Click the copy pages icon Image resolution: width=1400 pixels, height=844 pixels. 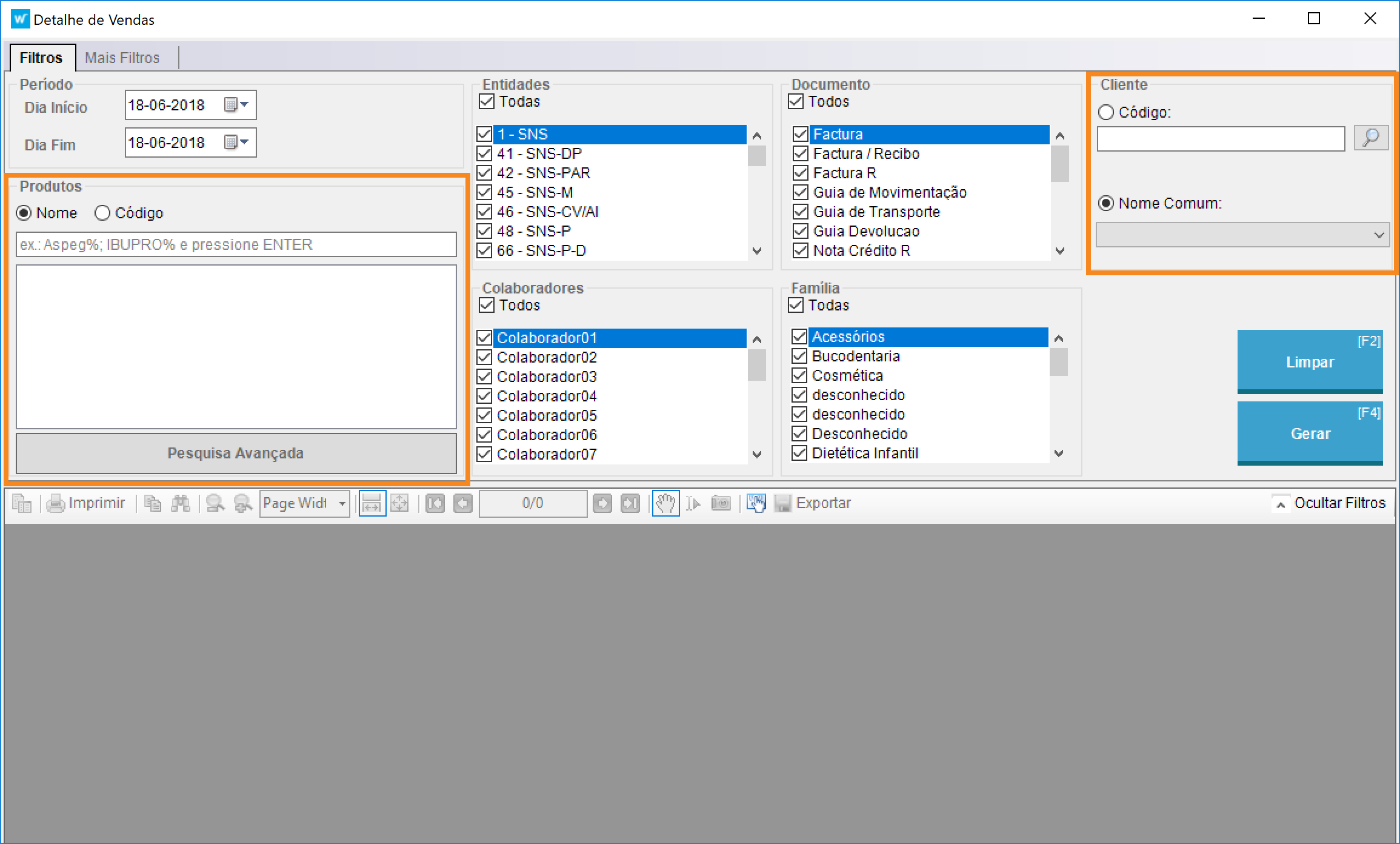[153, 503]
